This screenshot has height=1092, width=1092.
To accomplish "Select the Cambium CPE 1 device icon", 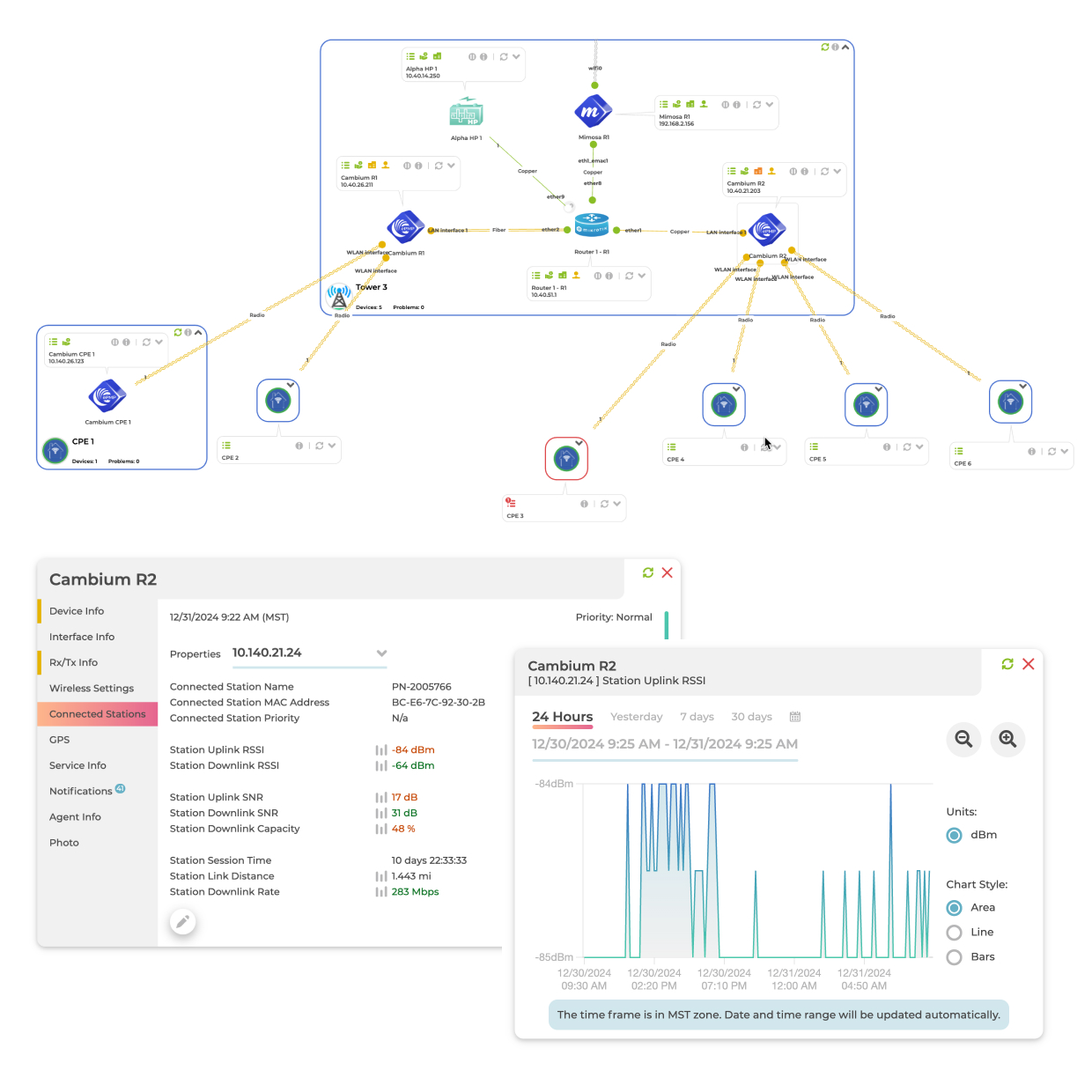I will click(107, 396).
